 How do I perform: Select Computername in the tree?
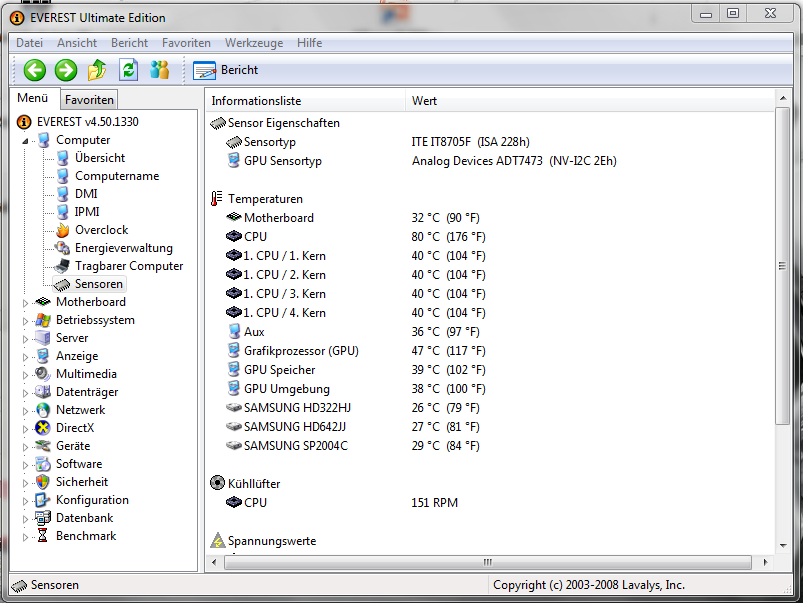[117, 176]
